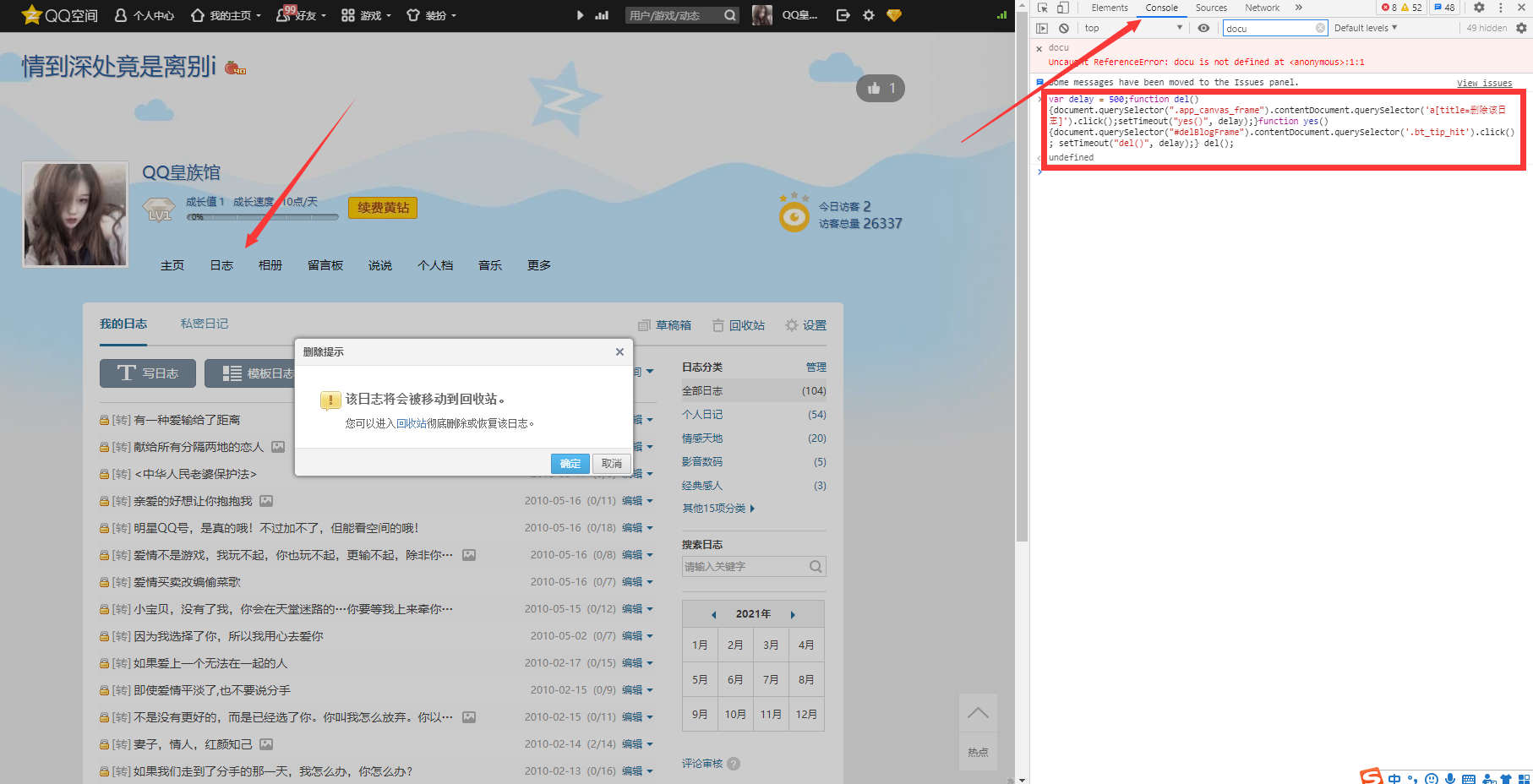The height and width of the screenshot is (784, 1533).
Task: Click the 管理 link for 日志分类
Action: pos(816,367)
